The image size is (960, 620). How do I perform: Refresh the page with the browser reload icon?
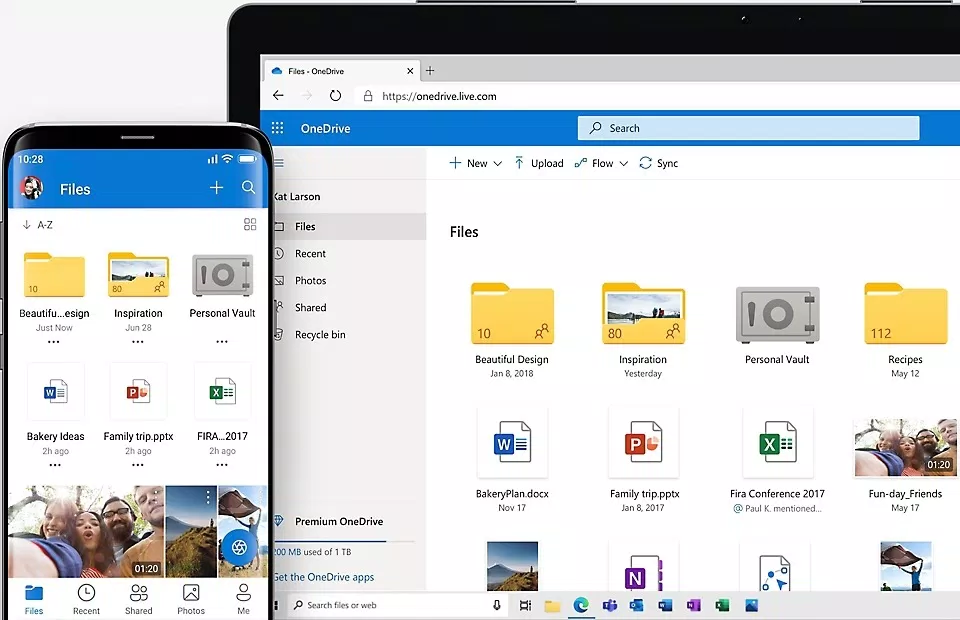(x=335, y=95)
